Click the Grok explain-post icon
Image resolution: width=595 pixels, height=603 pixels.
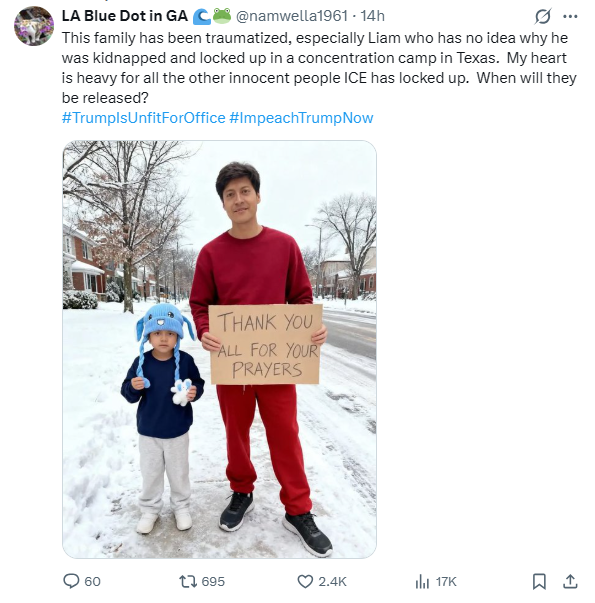(543, 16)
